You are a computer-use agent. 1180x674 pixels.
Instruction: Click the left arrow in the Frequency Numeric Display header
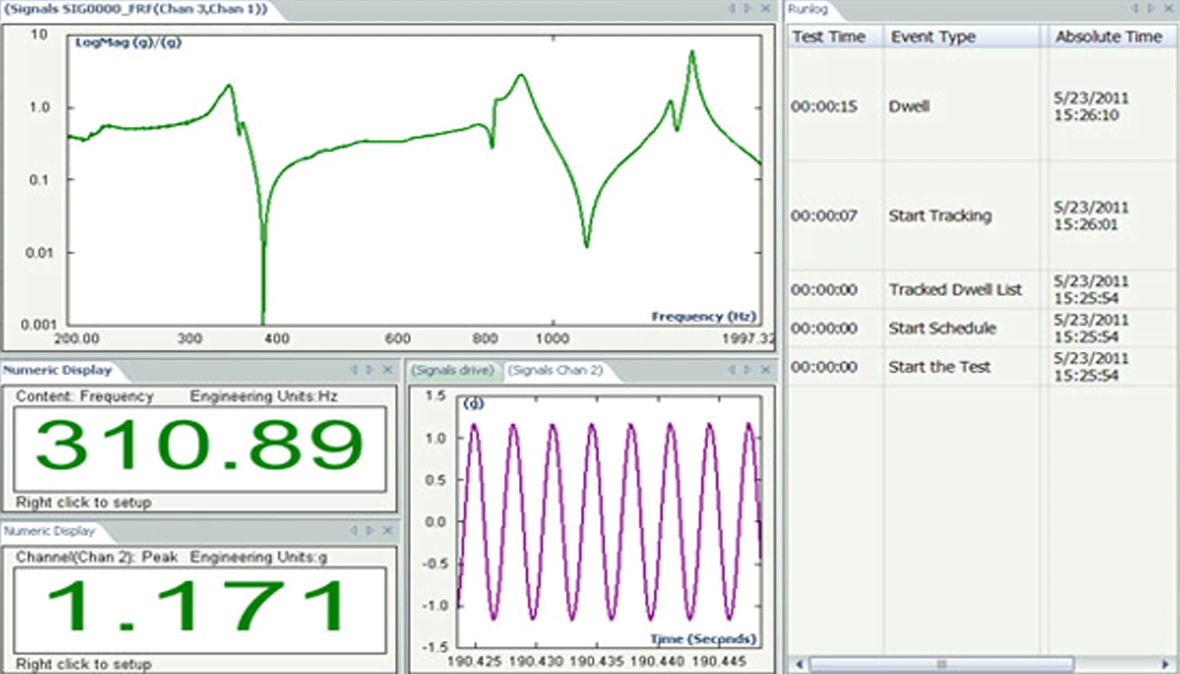[354, 370]
